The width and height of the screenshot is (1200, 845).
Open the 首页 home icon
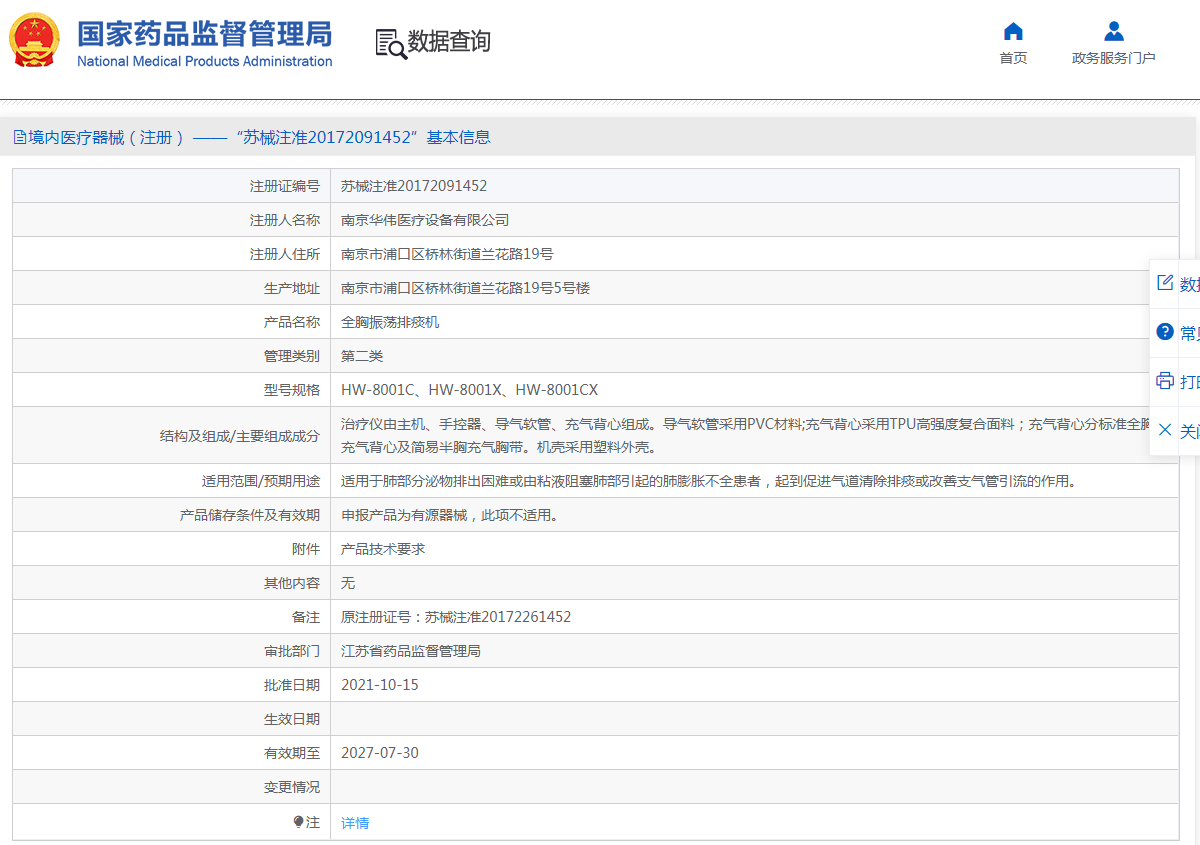point(1013,31)
